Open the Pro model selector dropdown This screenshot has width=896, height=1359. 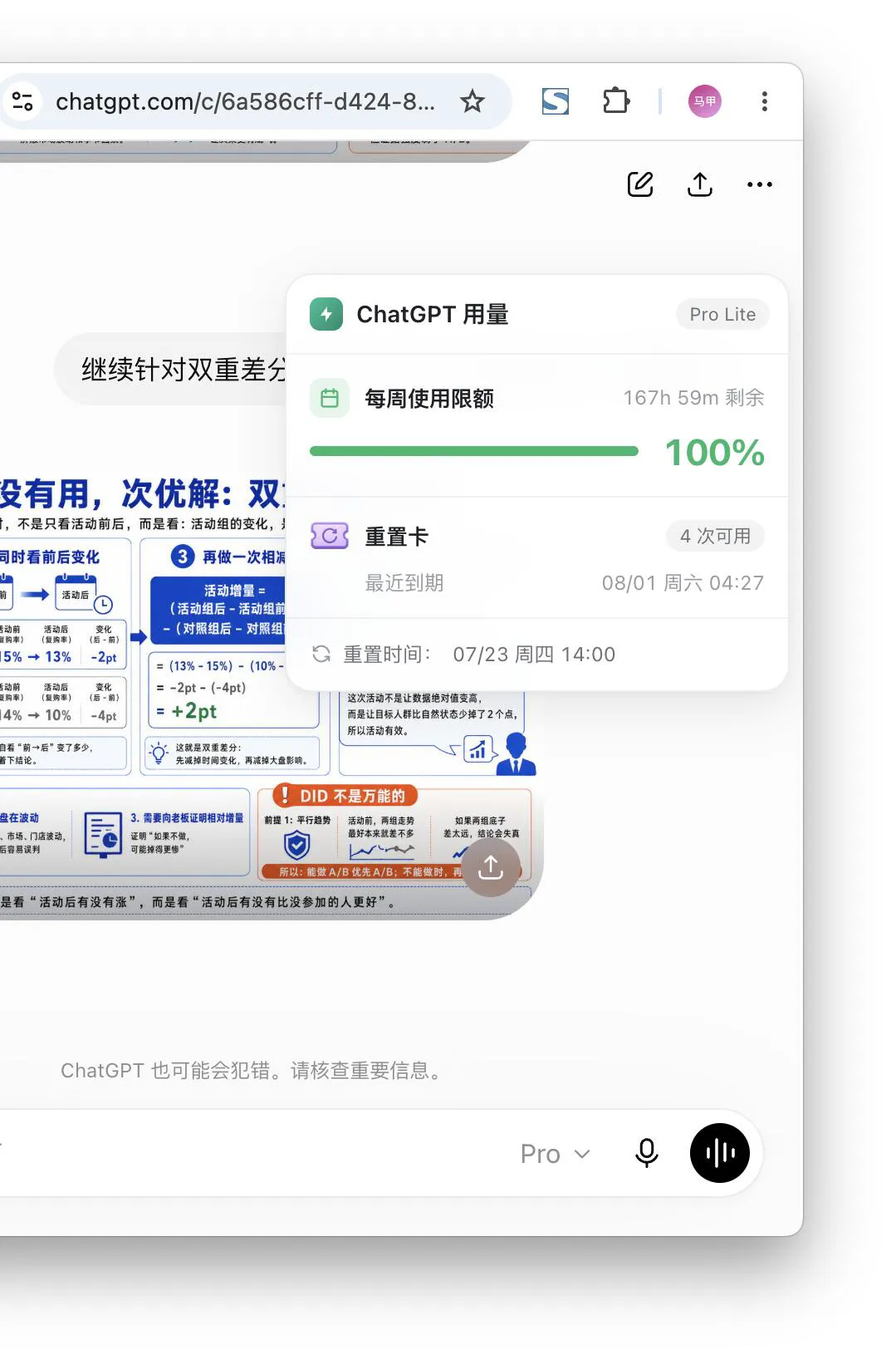[555, 1154]
